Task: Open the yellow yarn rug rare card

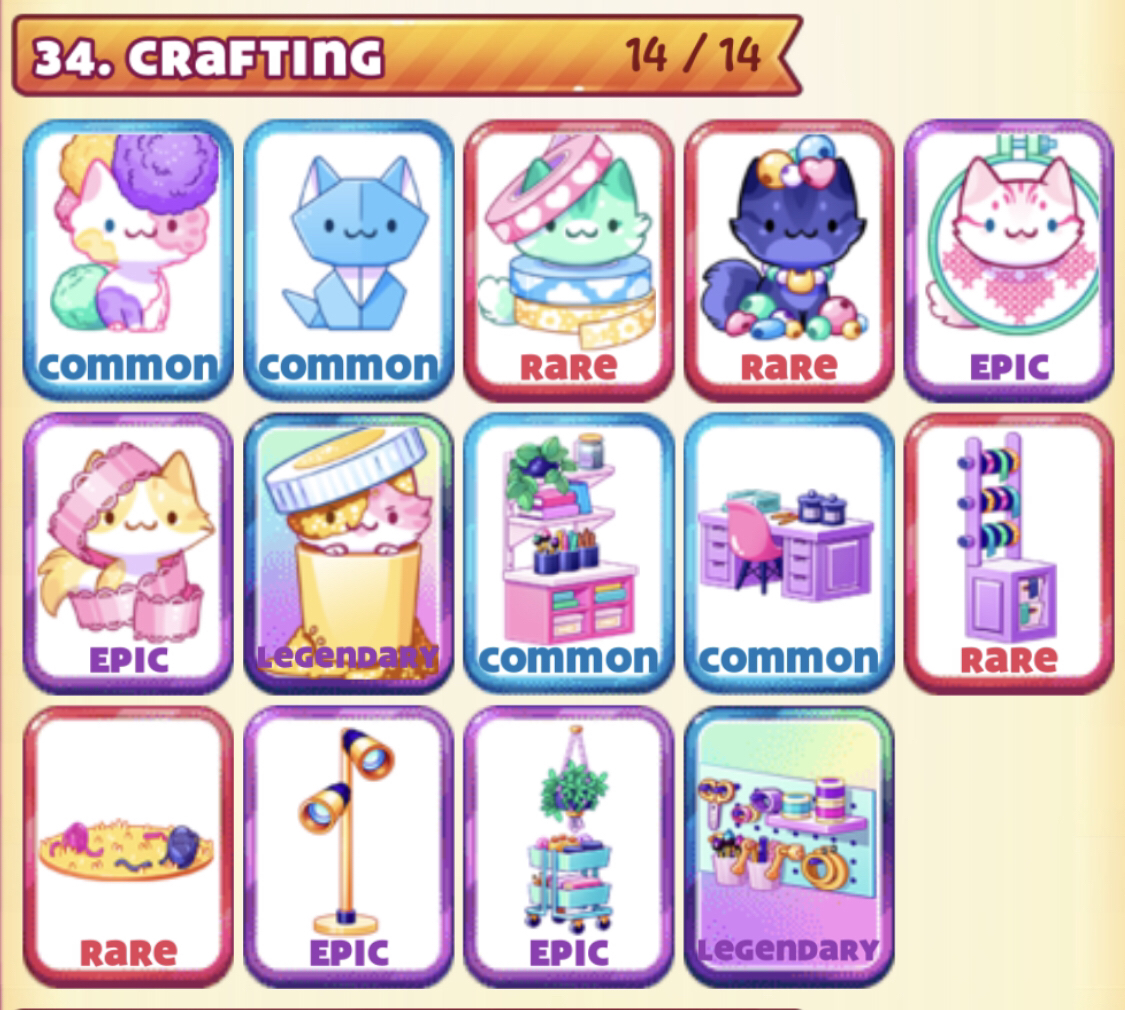Action: 128,846
